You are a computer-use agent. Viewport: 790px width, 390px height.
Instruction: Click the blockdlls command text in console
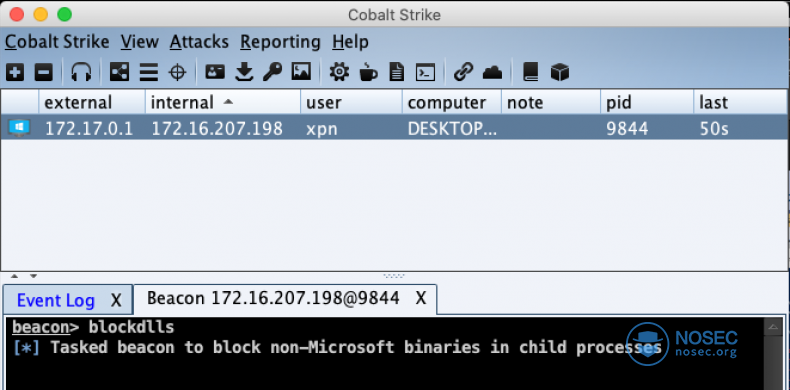[131, 328]
